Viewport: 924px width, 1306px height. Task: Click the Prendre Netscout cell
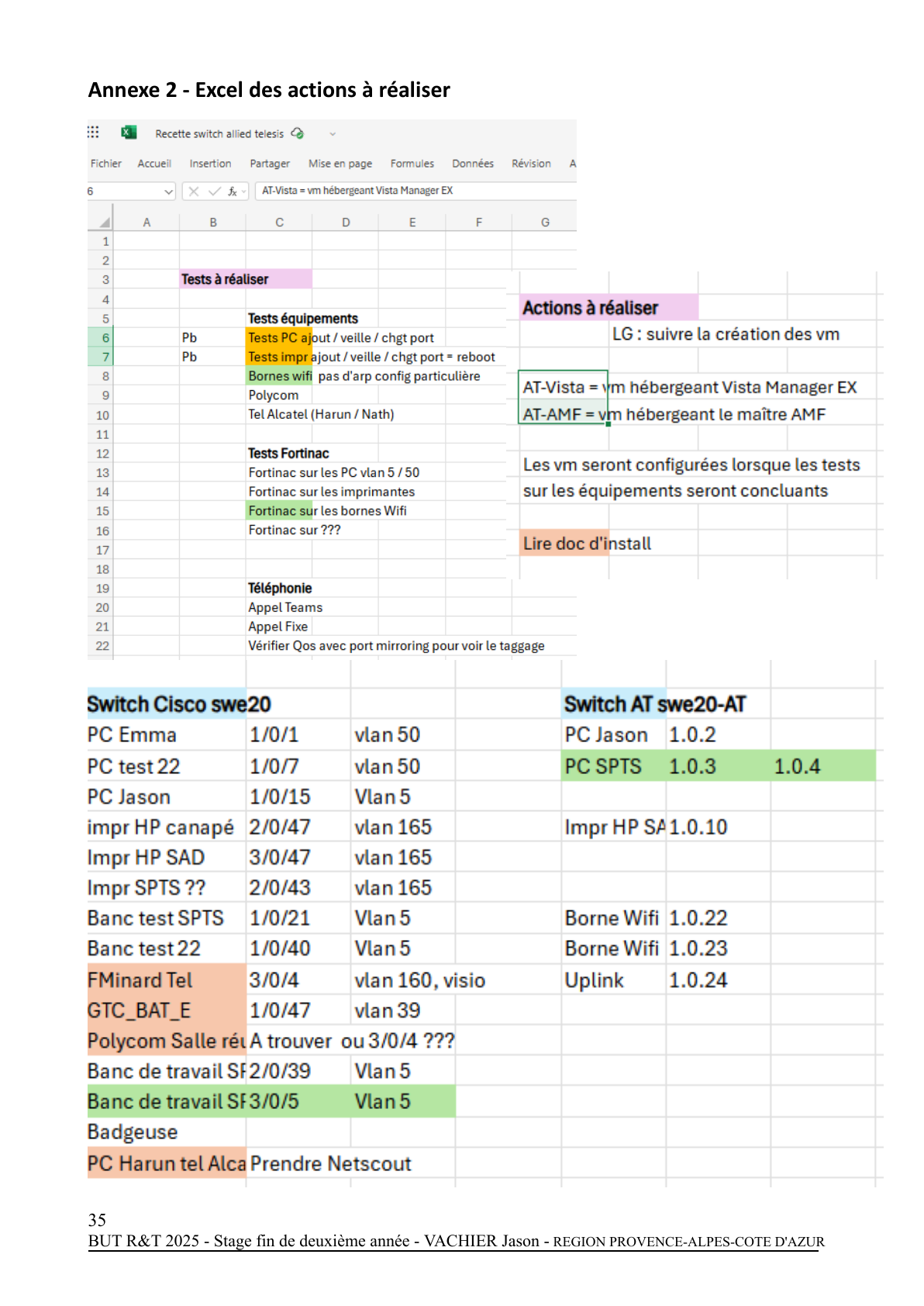(x=331, y=1163)
